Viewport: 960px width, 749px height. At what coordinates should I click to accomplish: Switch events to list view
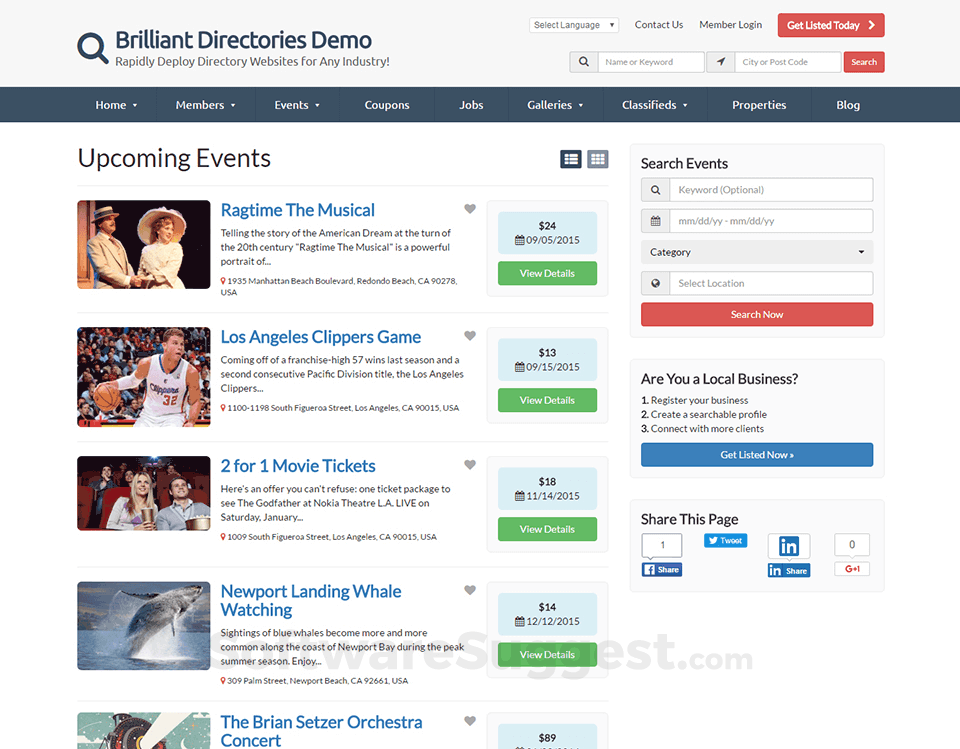(570, 159)
